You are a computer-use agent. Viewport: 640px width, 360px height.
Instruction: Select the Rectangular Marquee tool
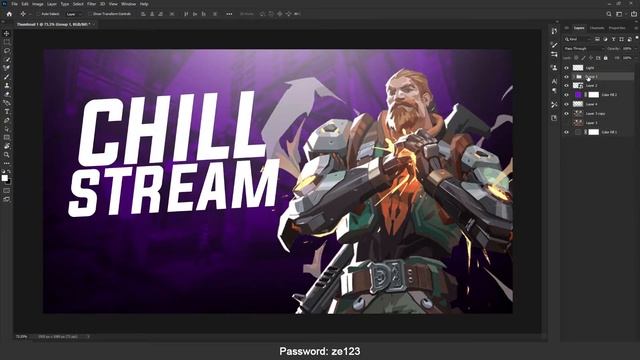[x=7, y=42]
